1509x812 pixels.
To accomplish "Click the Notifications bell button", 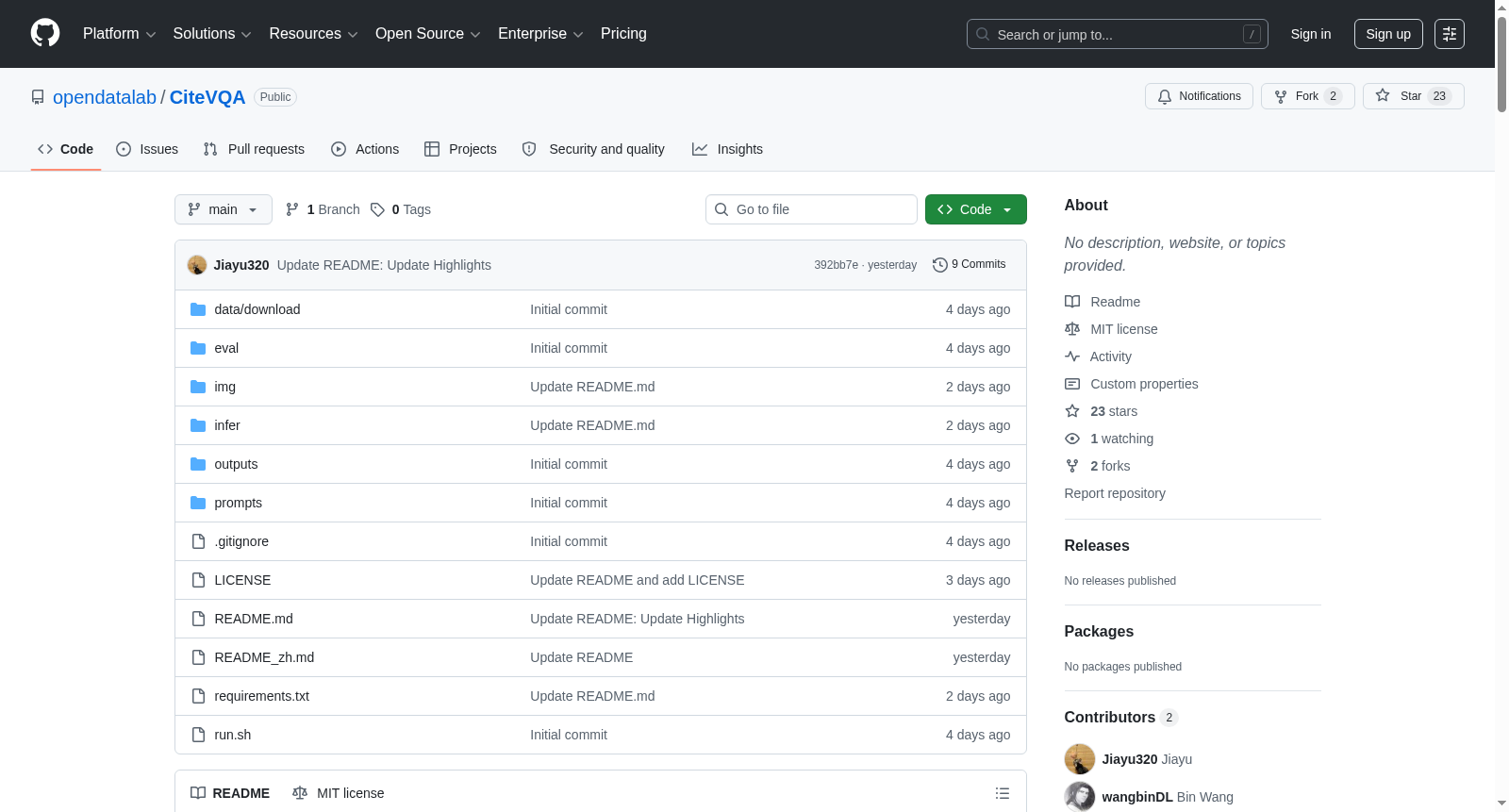I will [1199, 96].
